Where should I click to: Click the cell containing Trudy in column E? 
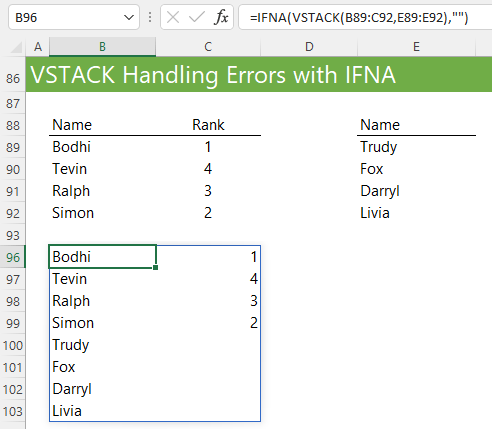click(x=416, y=147)
